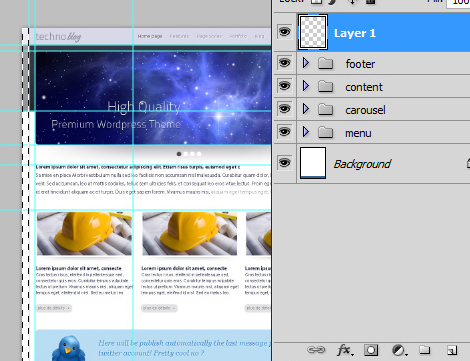The height and width of the screenshot is (361, 470).
Task: Click Page styles in the mockup navigation
Action: (x=209, y=36)
